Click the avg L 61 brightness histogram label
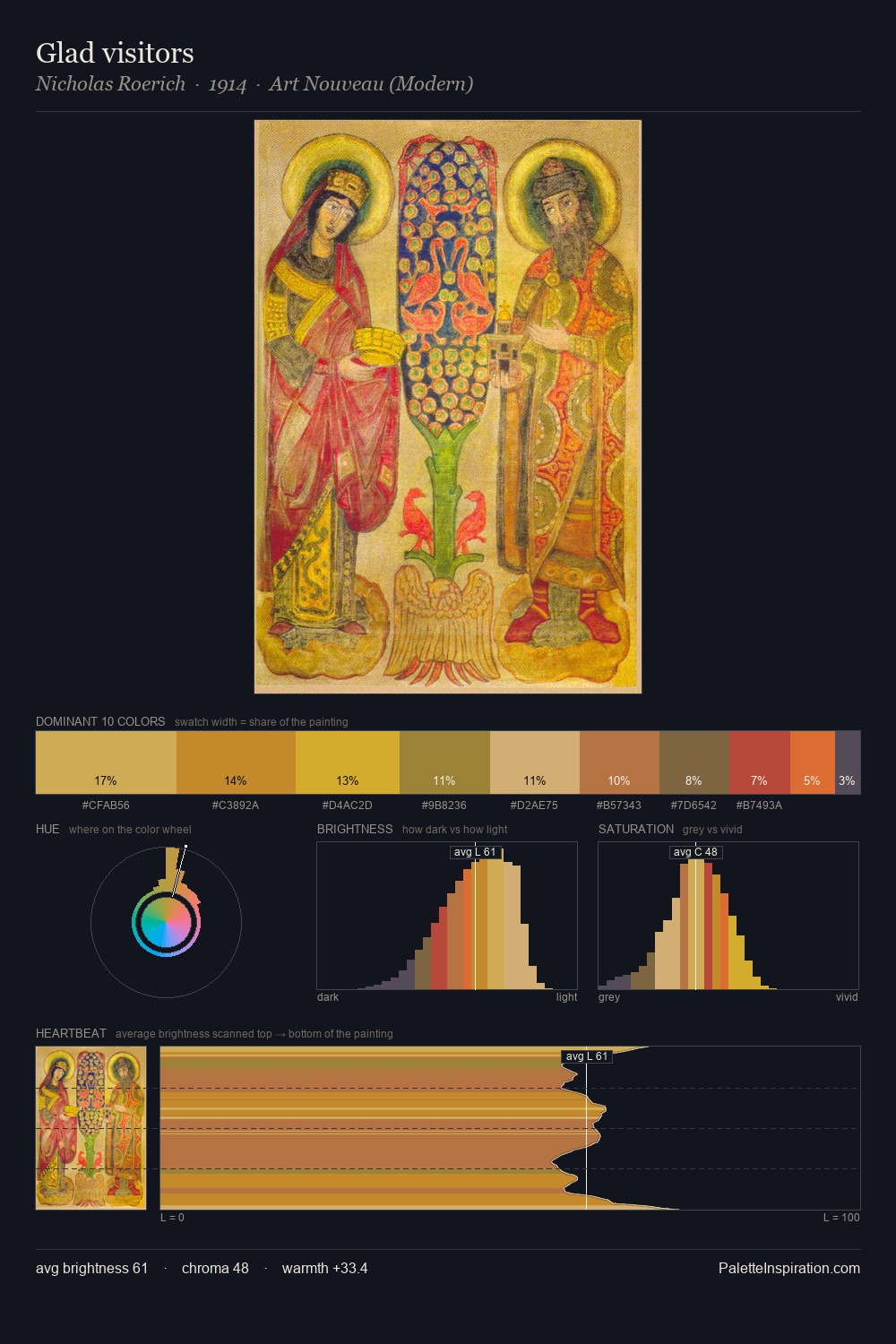 click(475, 852)
